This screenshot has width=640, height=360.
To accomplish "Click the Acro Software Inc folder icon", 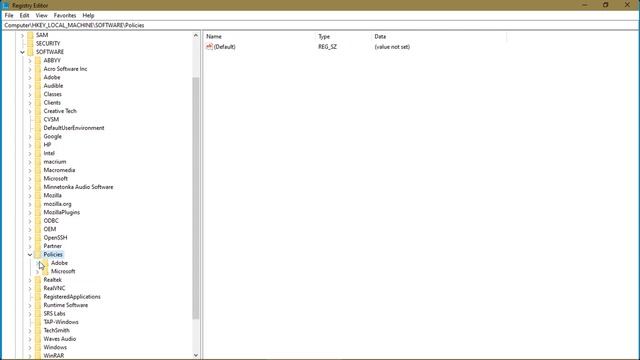I will (38, 69).
